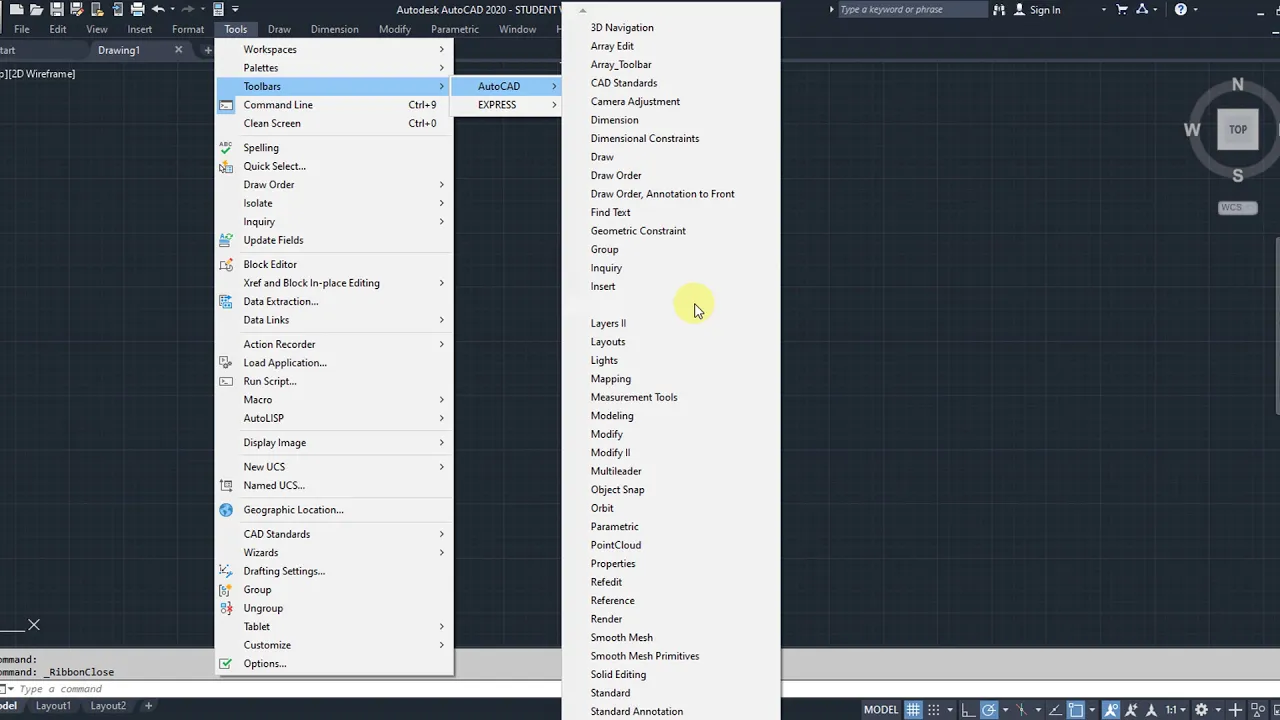
Task: Enable the Object Snap toolbar
Action: (x=670, y=490)
